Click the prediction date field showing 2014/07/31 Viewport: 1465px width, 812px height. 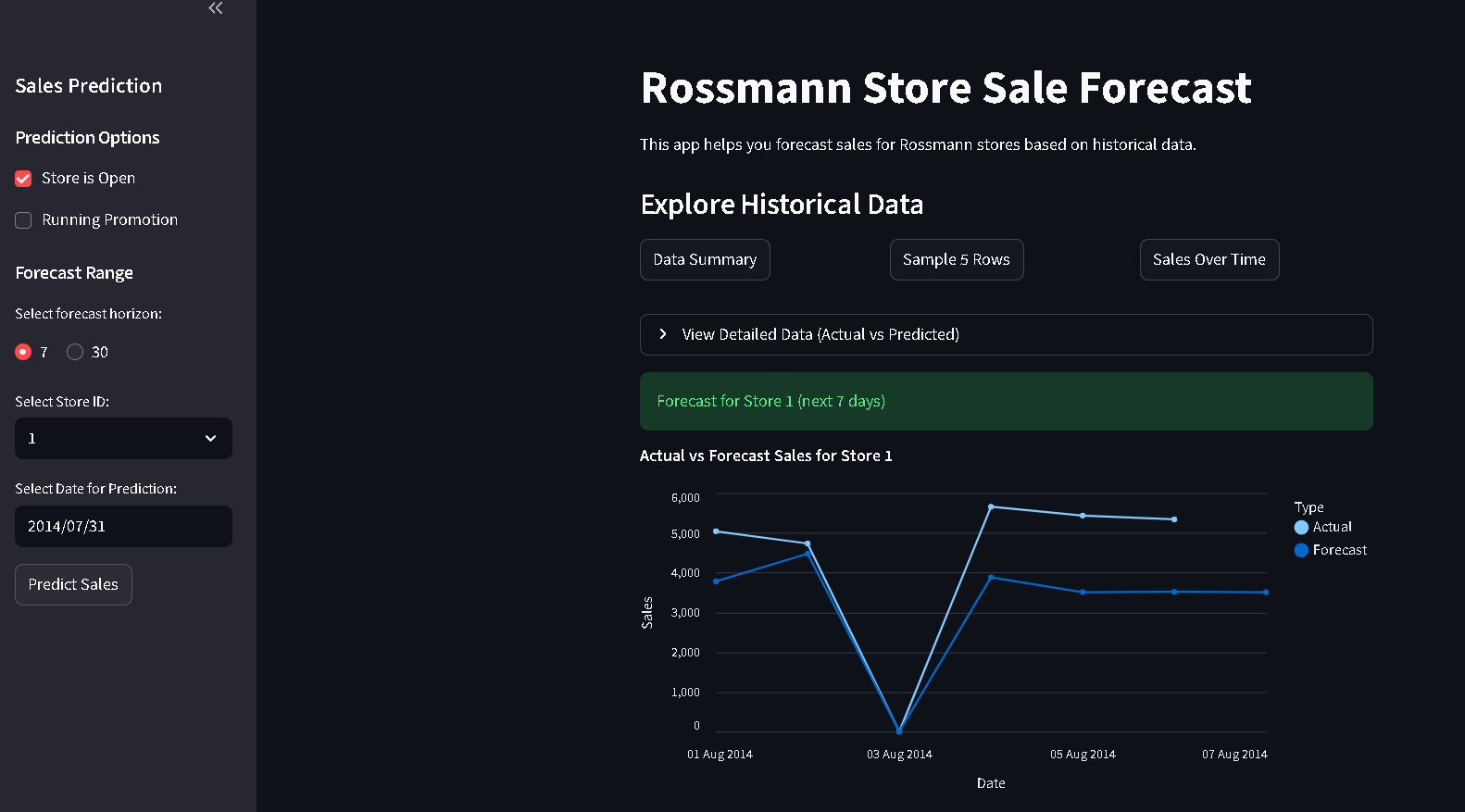pos(123,526)
